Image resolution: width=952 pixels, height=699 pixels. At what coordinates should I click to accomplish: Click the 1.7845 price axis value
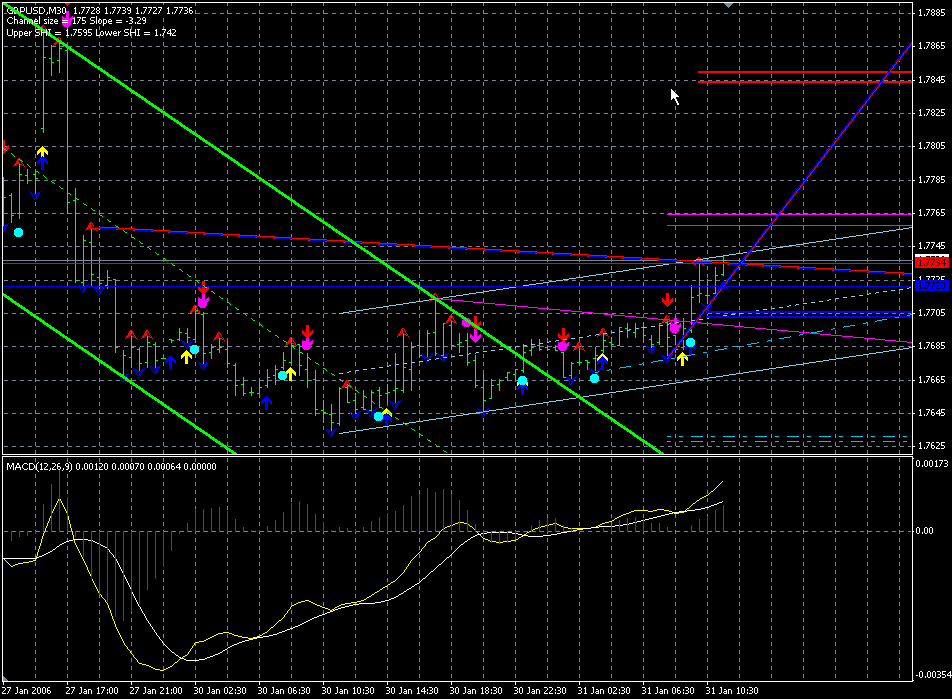(x=931, y=80)
